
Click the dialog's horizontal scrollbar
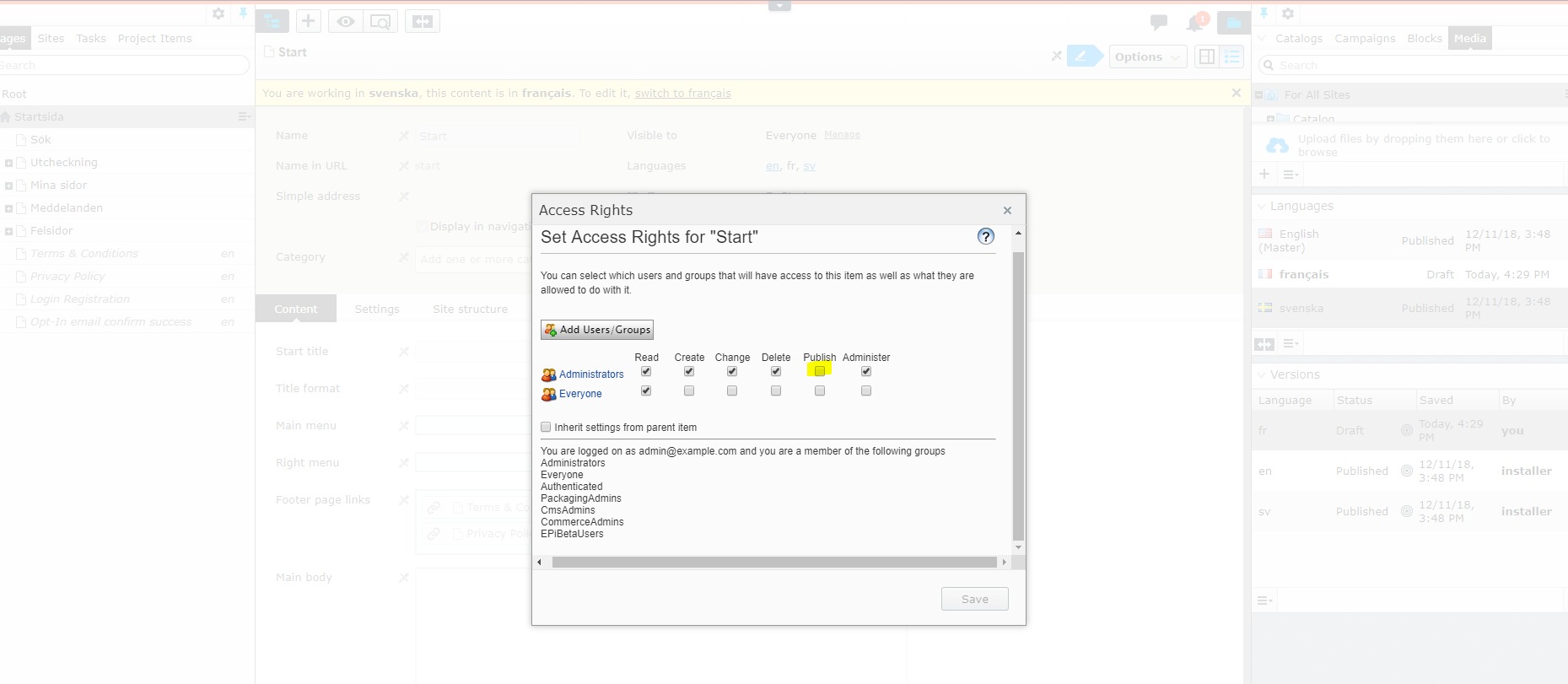point(773,562)
